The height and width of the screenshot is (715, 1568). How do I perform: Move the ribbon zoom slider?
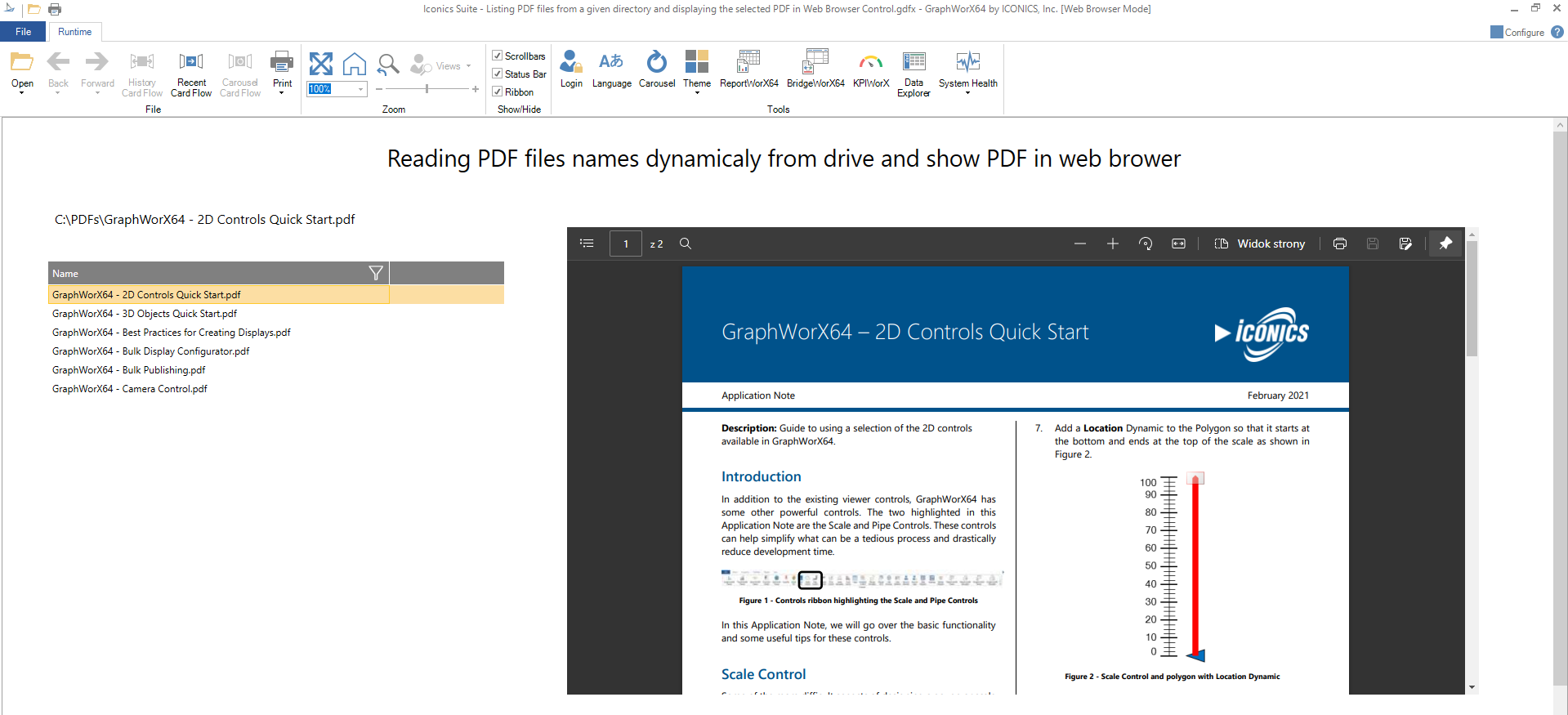(x=427, y=88)
